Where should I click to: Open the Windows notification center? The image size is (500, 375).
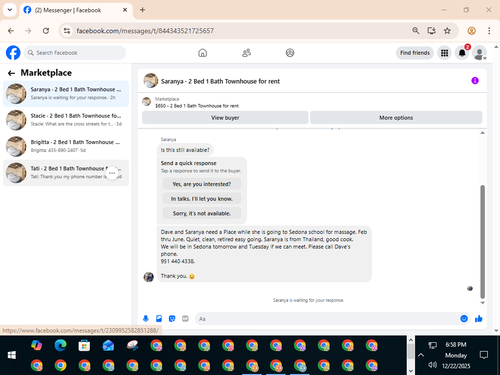tap(484, 355)
